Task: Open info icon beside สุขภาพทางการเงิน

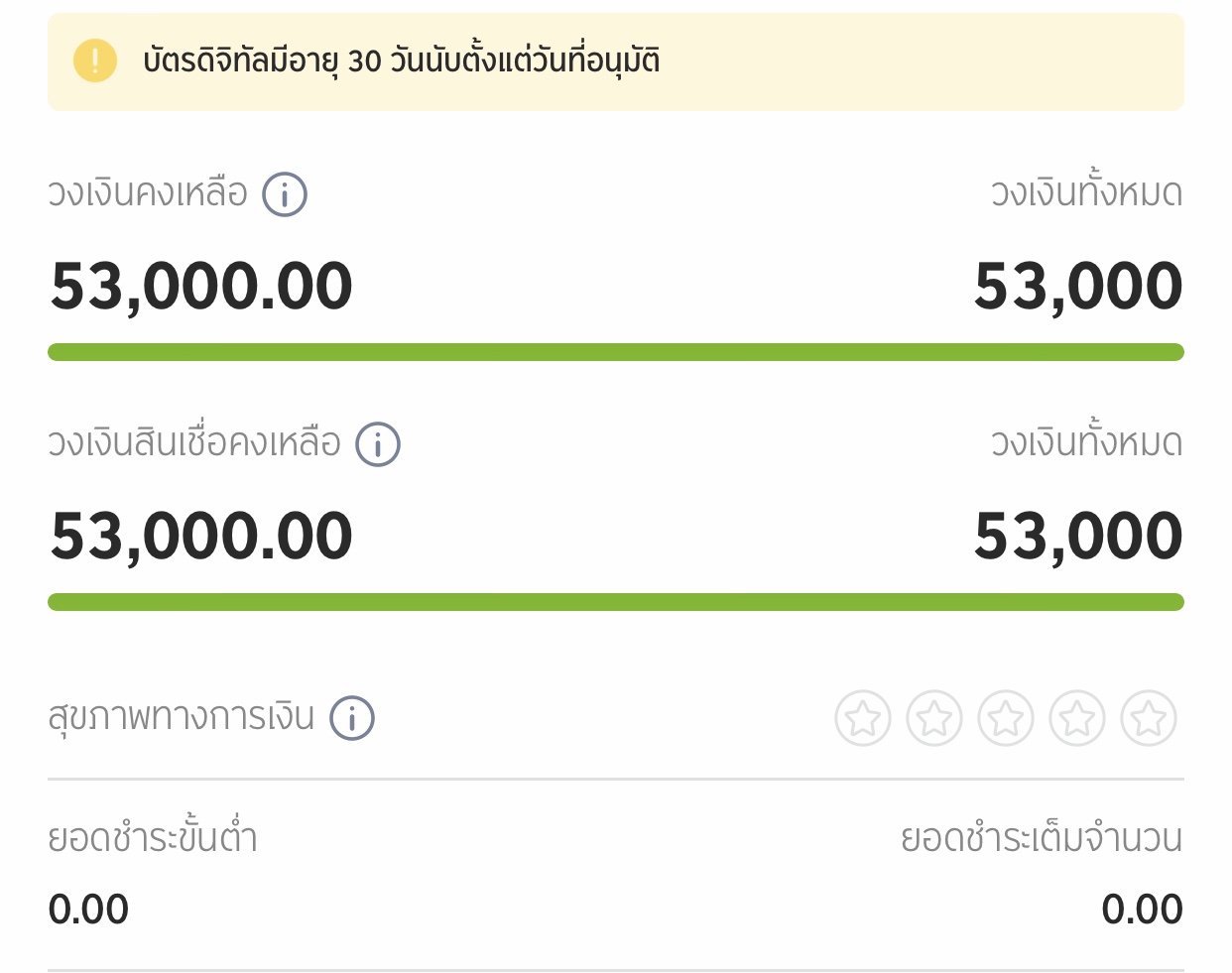Action: coord(352,718)
